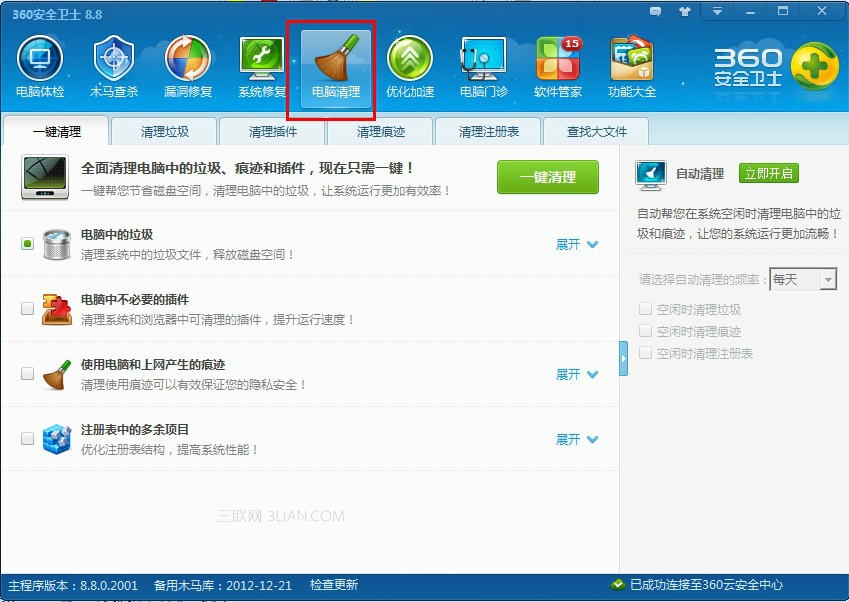Click the green 一键清理 button
This screenshot has height=602, width=849.
(548, 177)
